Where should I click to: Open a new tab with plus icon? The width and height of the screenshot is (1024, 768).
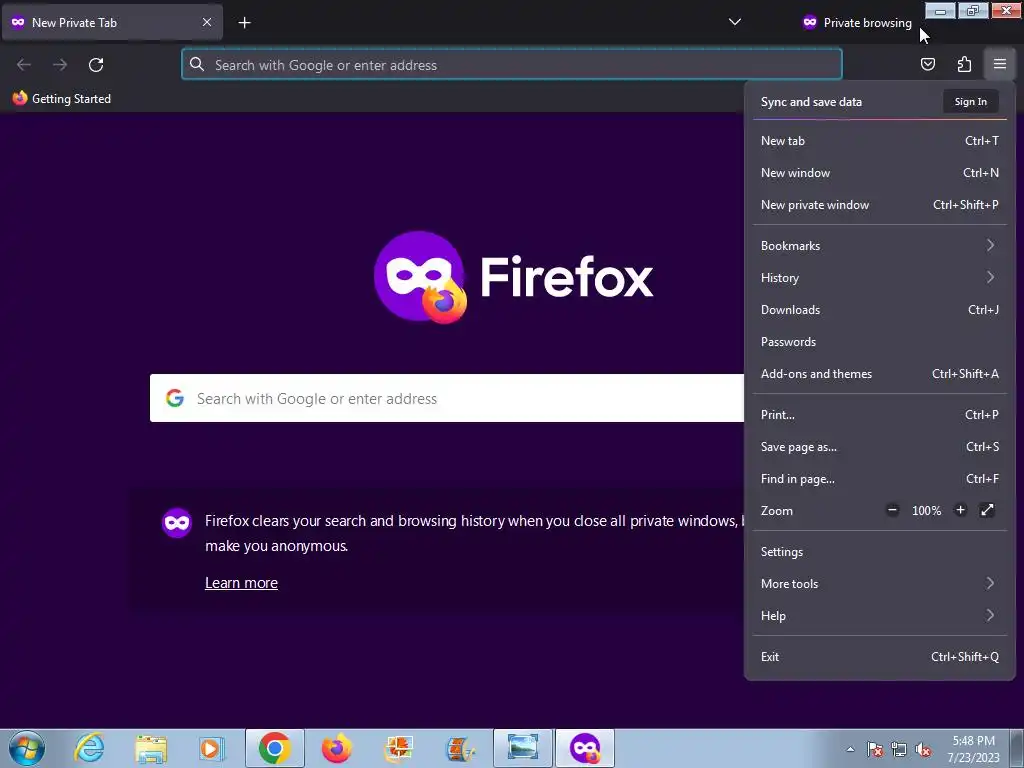click(244, 23)
